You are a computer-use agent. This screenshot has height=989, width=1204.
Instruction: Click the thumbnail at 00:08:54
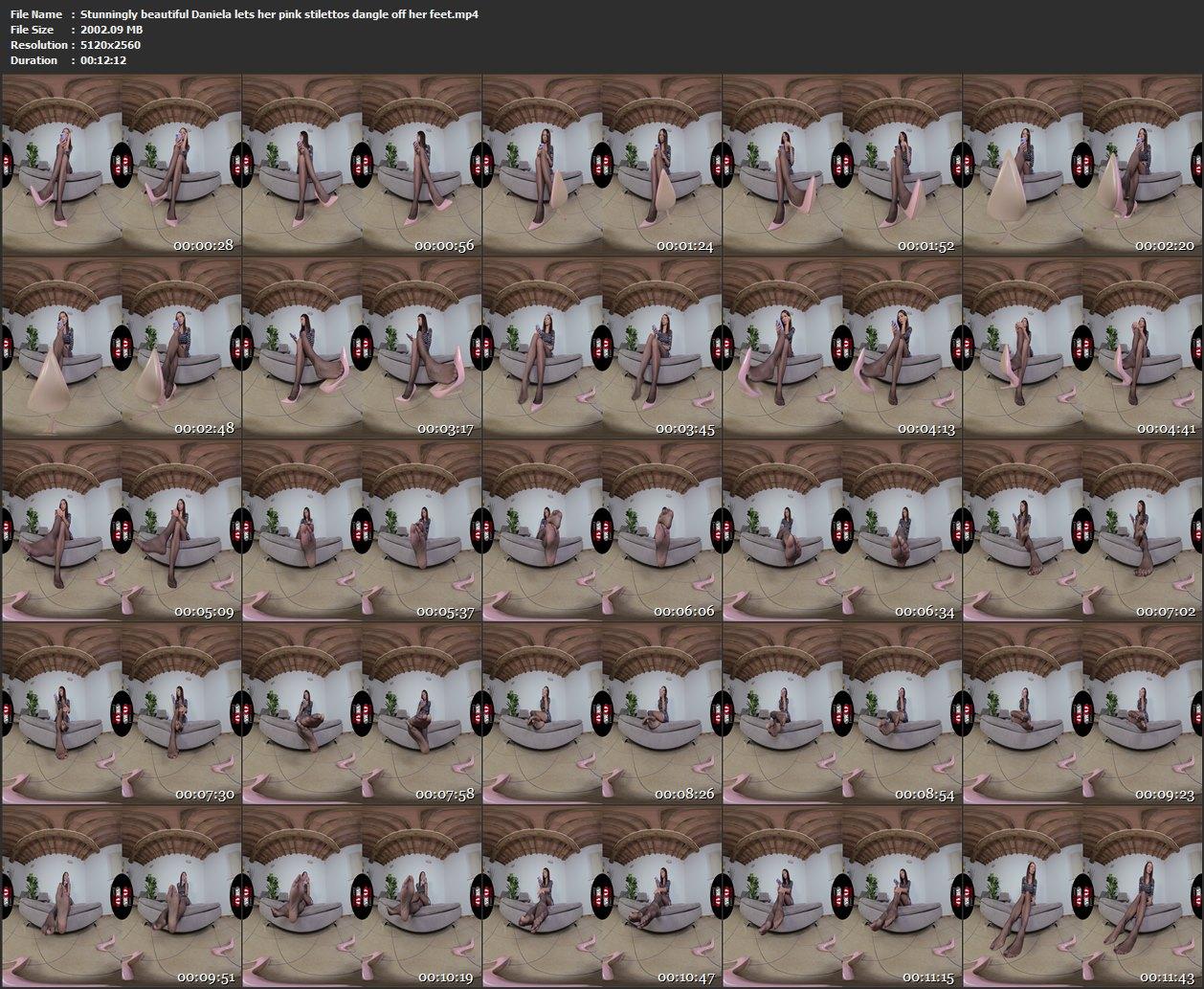842,714
